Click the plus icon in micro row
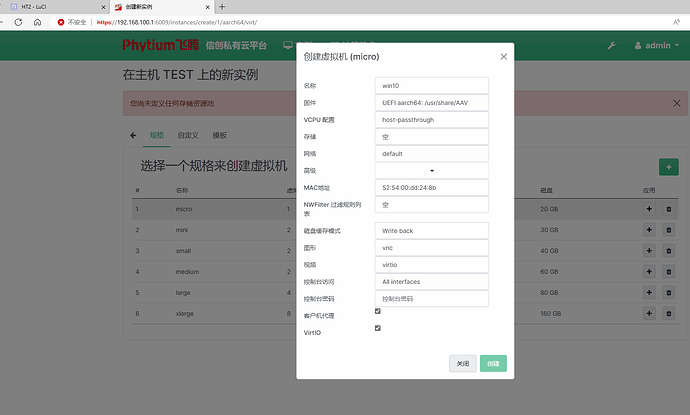This screenshot has height=415, width=690. pyautogui.click(x=650, y=209)
